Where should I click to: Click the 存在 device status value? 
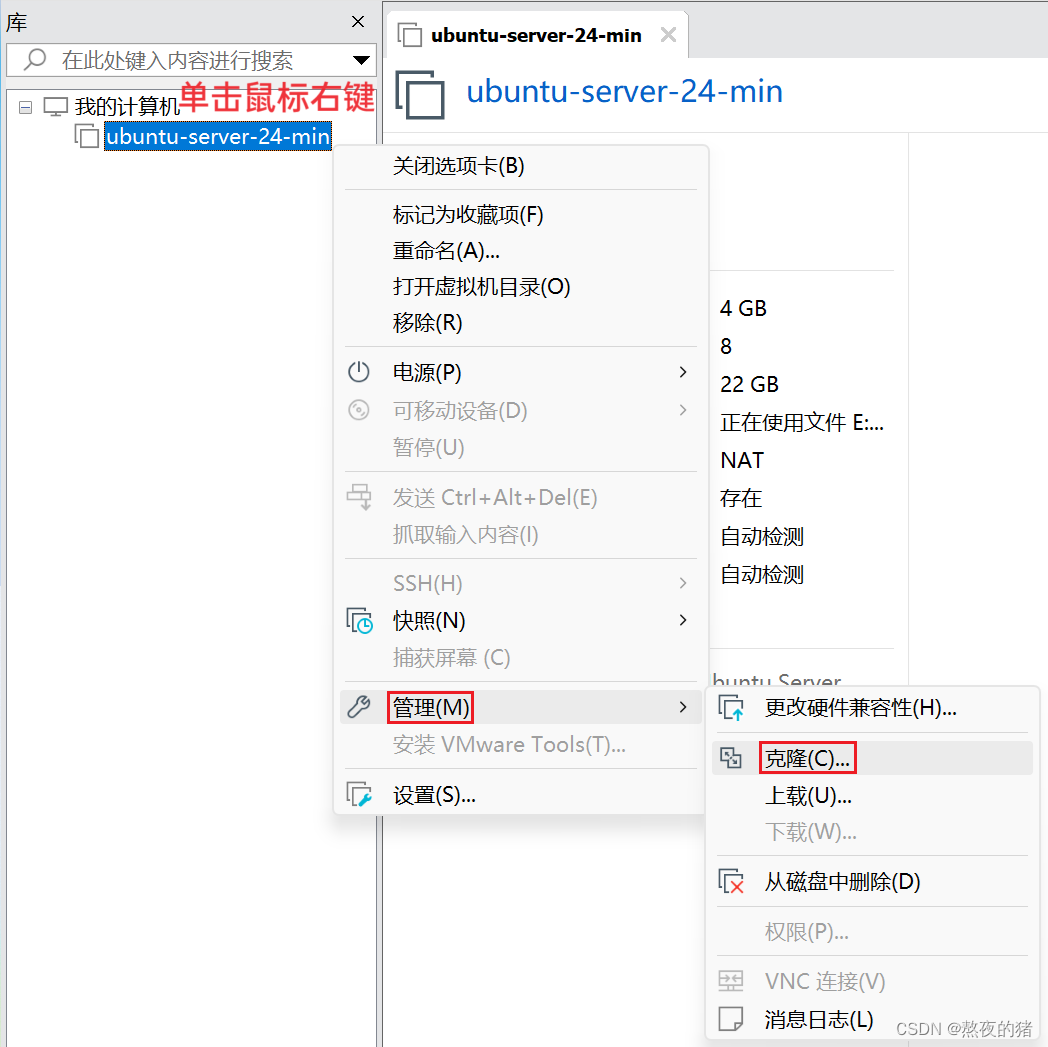tap(741, 498)
